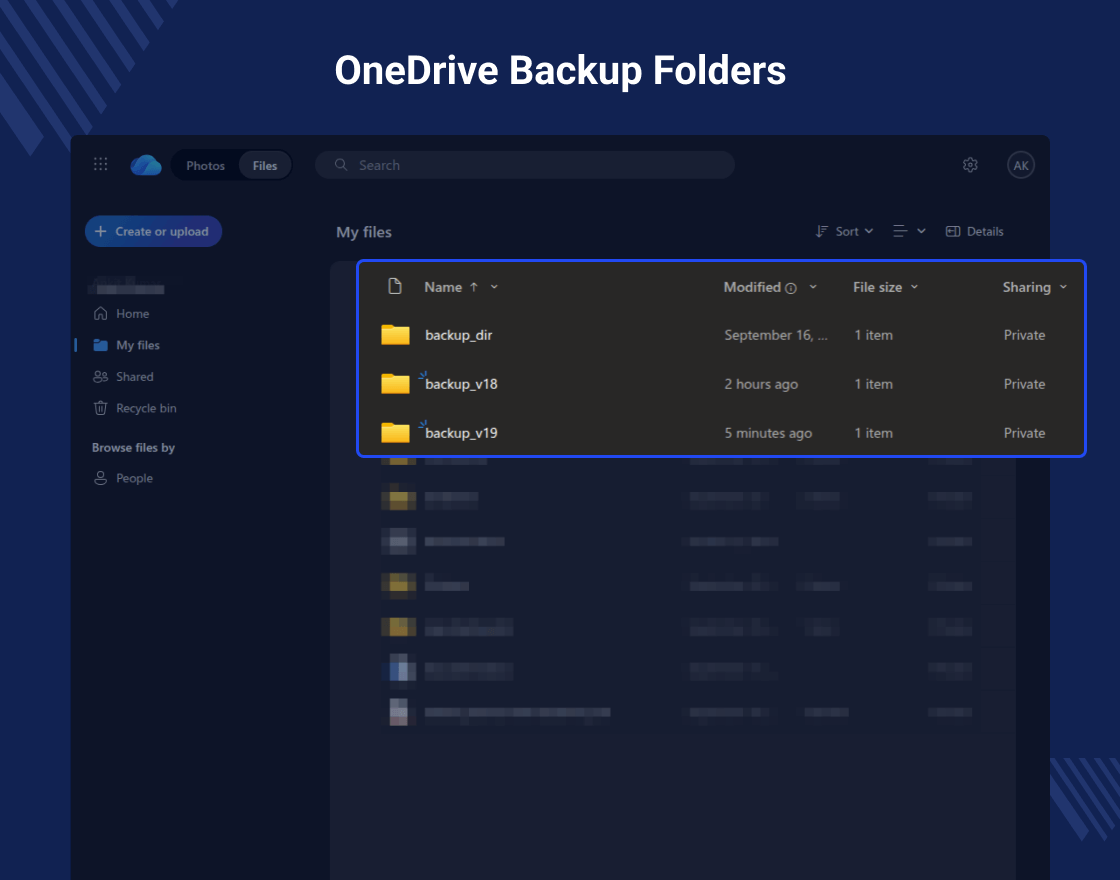Expand the Modified column chevron
The width and height of the screenshot is (1120, 880).
click(x=813, y=287)
